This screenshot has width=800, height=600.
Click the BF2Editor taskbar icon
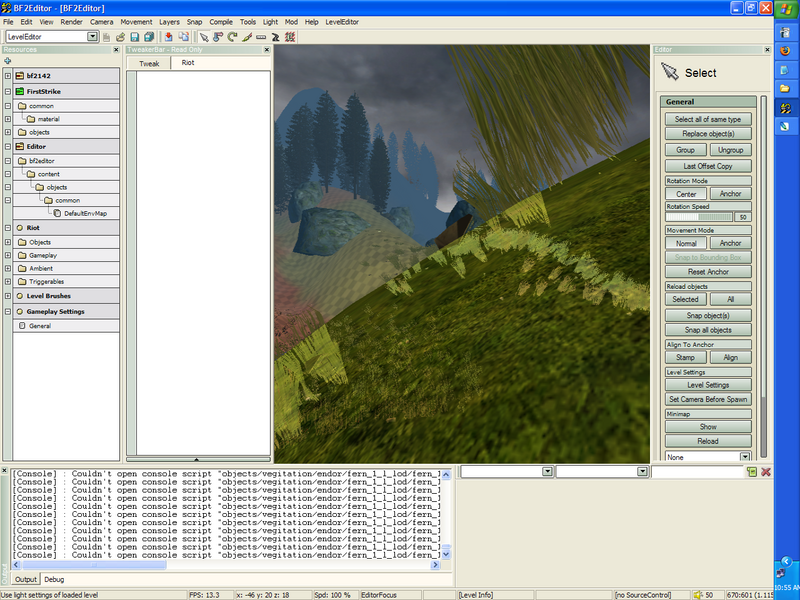[x=785, y=108]
